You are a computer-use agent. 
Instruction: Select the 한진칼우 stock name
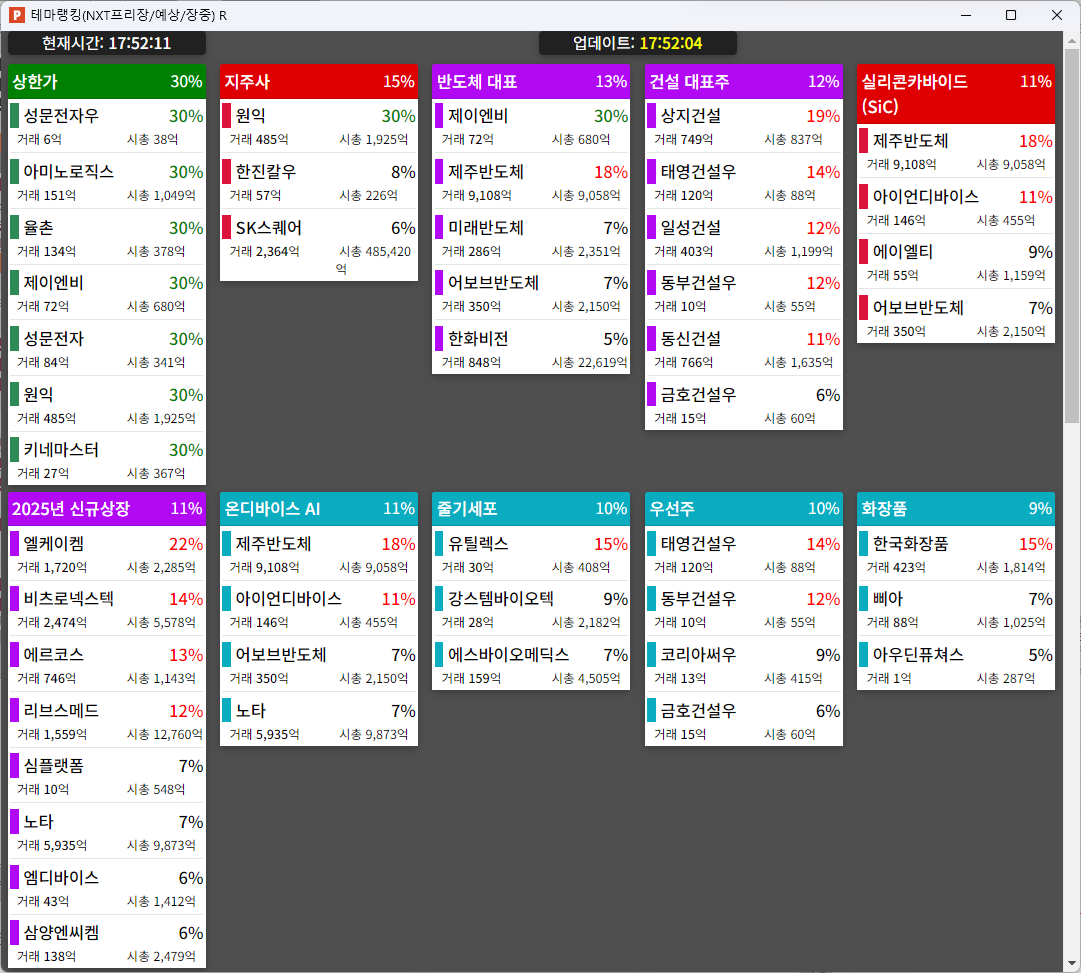266,172
